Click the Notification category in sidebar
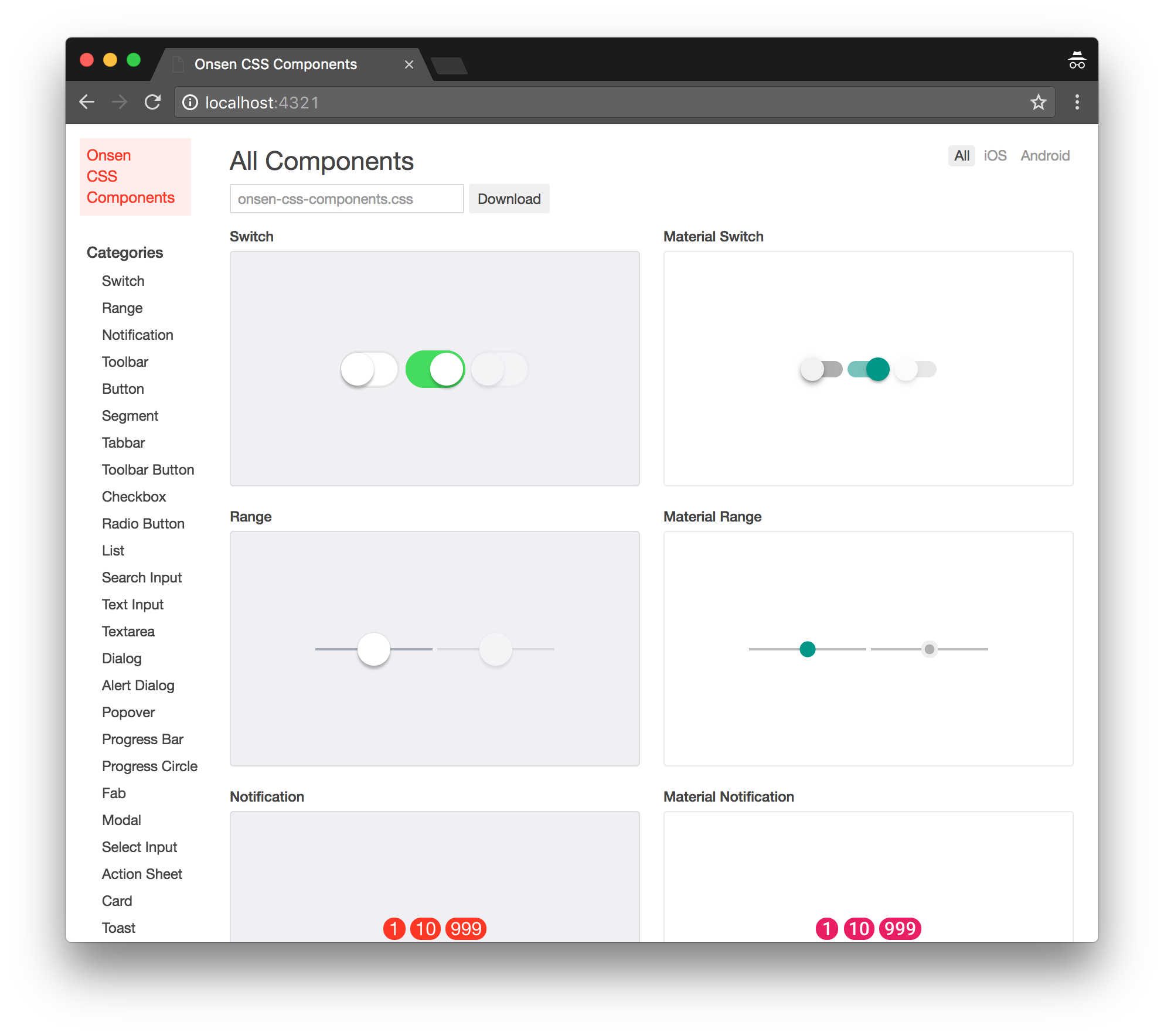The image size is (1164, 1036). tap(136, 334)
